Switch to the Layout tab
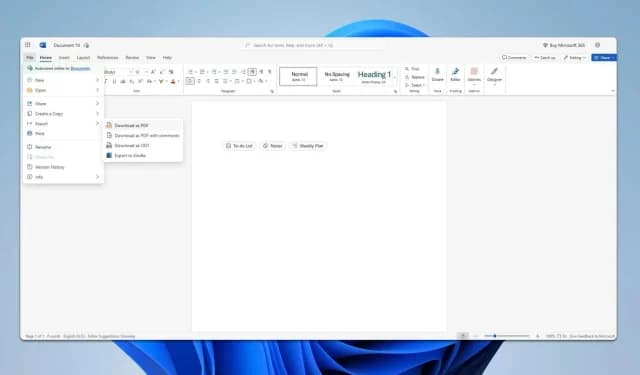Image resolution: width=640 pixels, height=375 pixels. (x=83, y=58)
